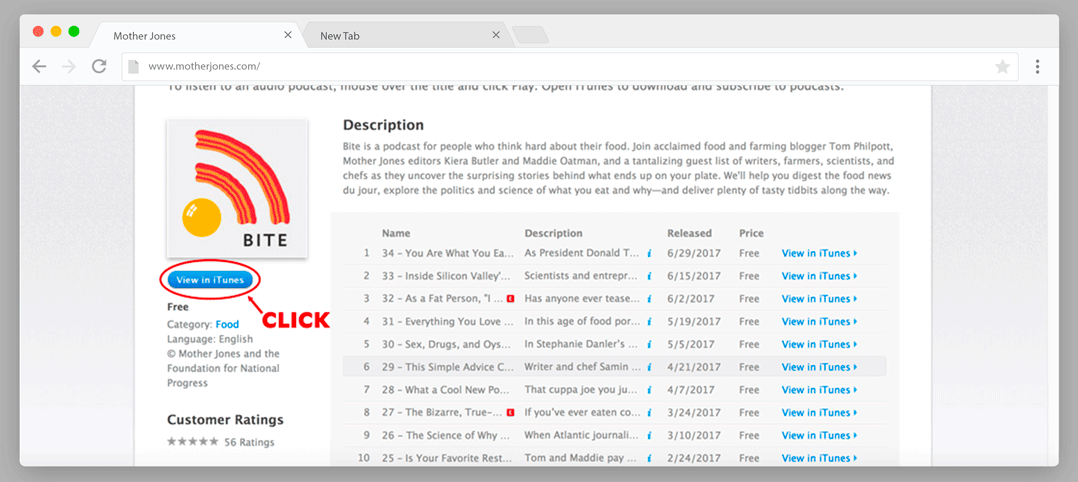This screenshot has width=1078, height=482.
Task: Select the Mother Jones tab
Action: [x=180, y=36]
